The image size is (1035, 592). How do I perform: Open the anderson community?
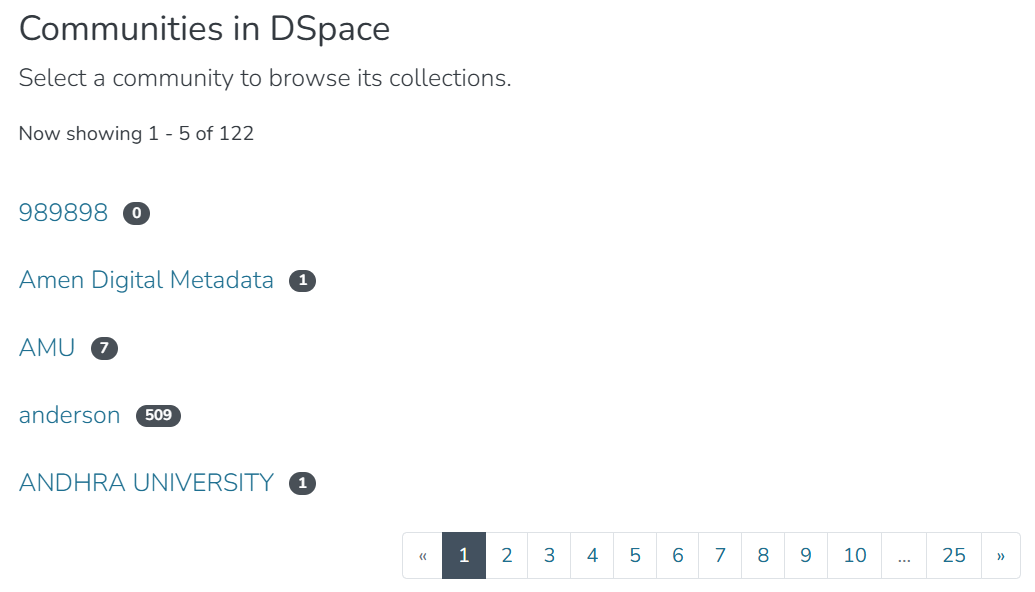(x=69, y=415)
